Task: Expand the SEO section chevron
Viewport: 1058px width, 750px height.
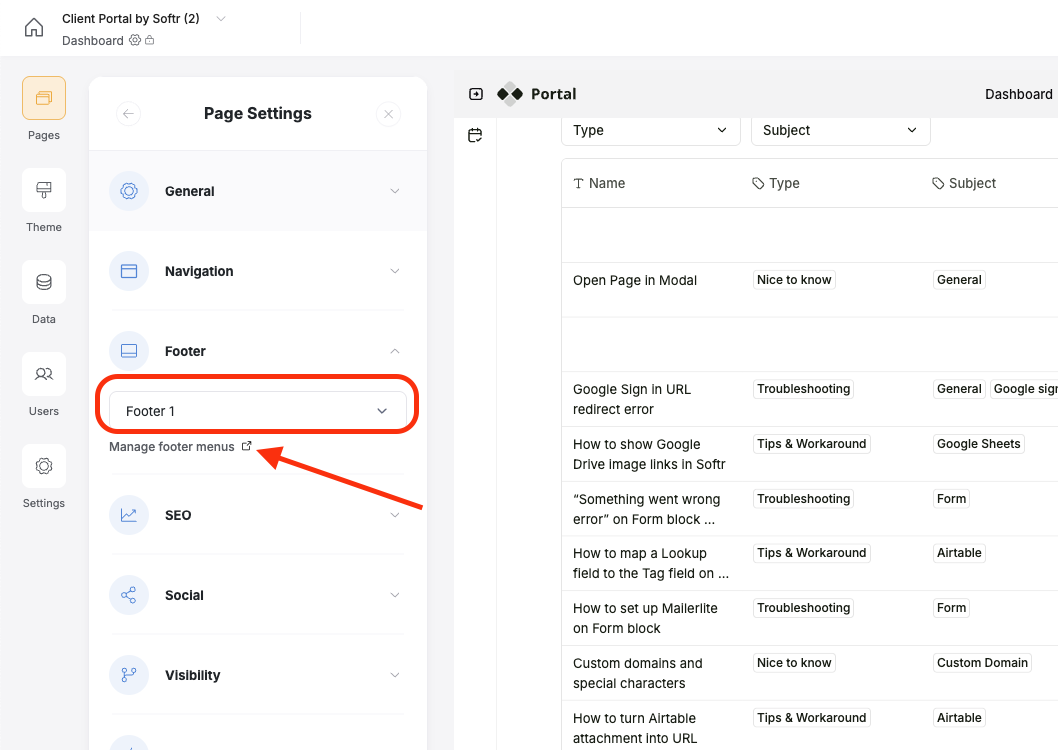Action: click(x=395, y=515)
